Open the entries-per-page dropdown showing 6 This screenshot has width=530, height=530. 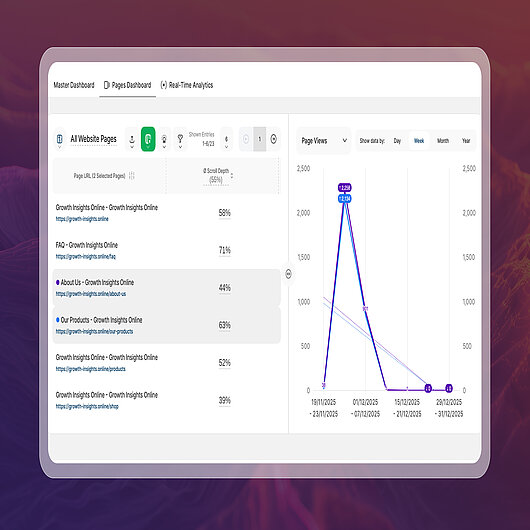point(226,139)
